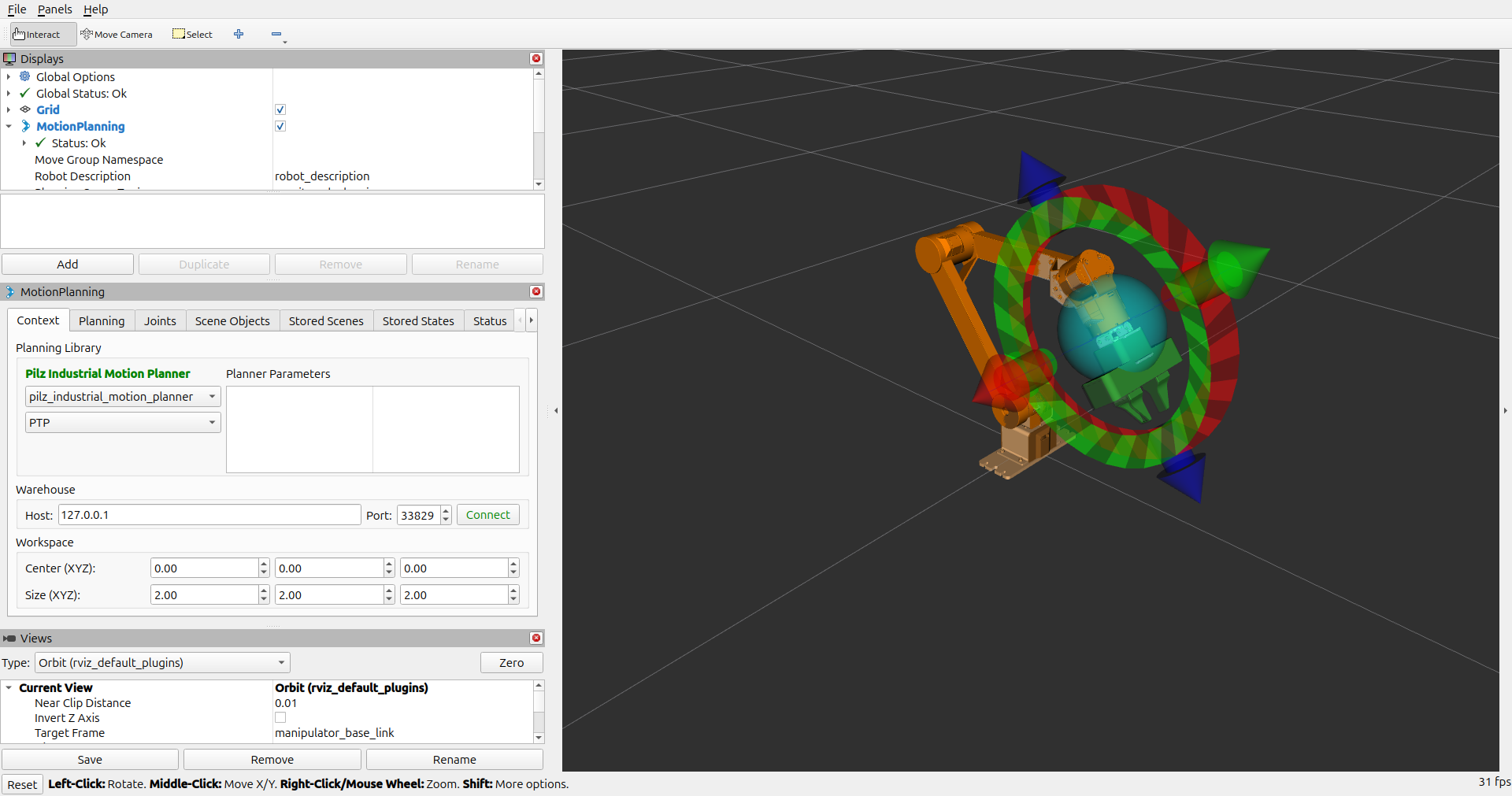Collapse the Current View tree item

click(x=9, y=687)
